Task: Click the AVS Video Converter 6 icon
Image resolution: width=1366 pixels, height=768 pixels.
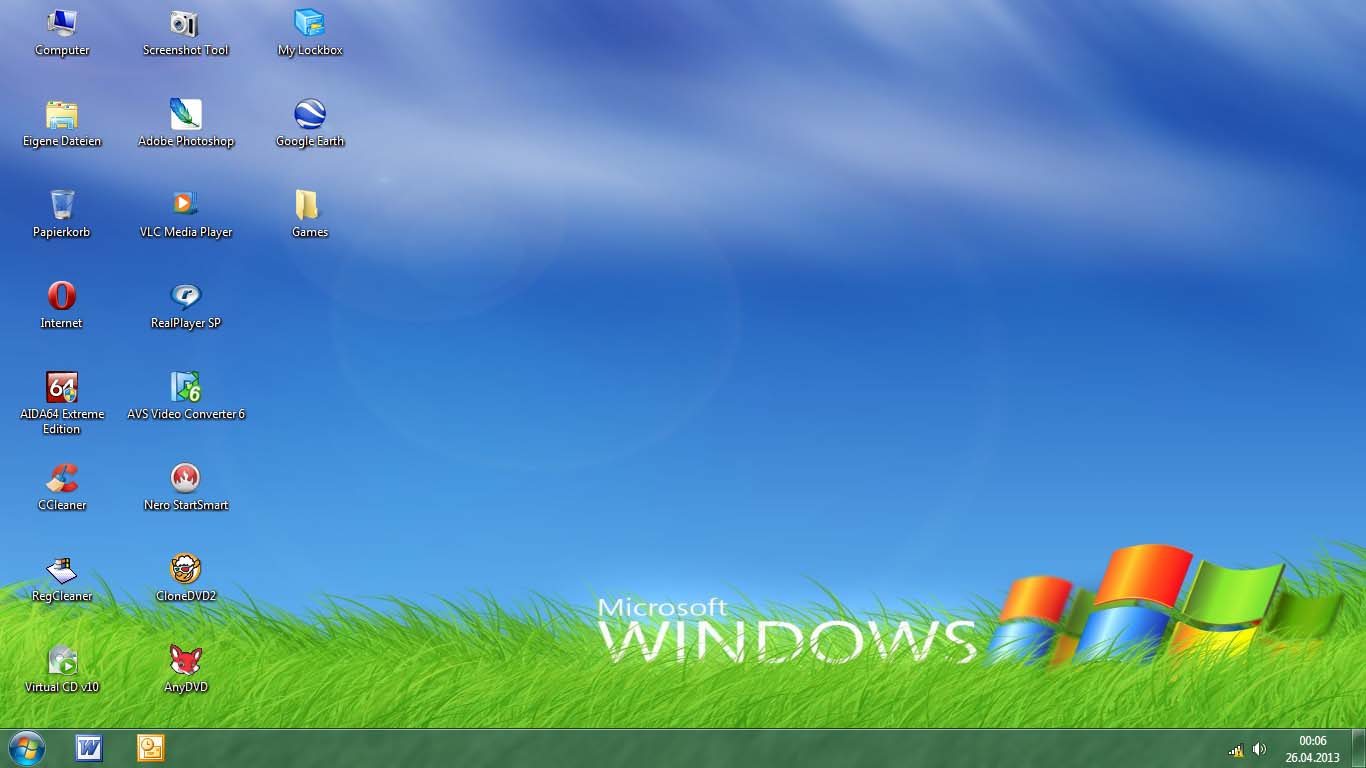Action: click(x=185, y=387)
